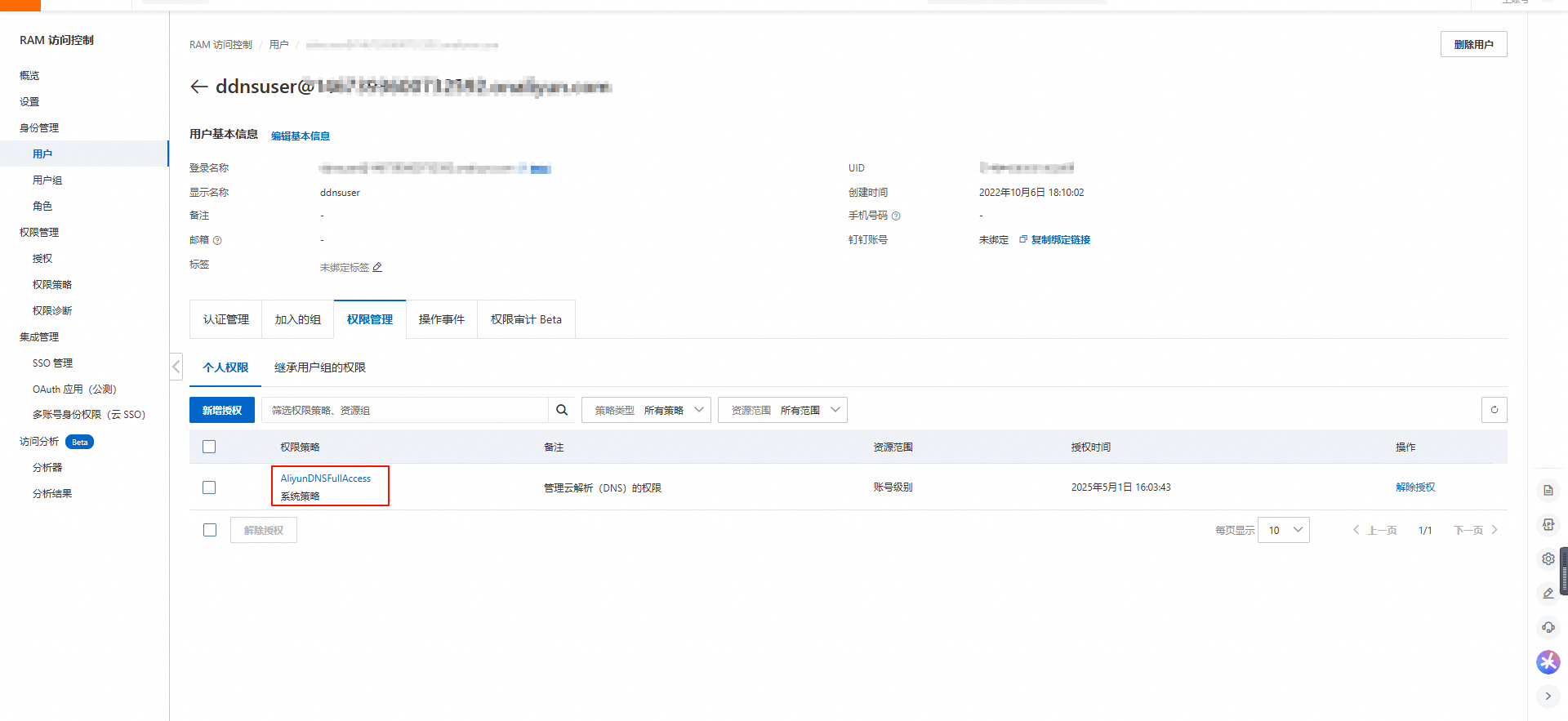
Task: Click the 账号级别 cell
Action: [x=893, y=487]
